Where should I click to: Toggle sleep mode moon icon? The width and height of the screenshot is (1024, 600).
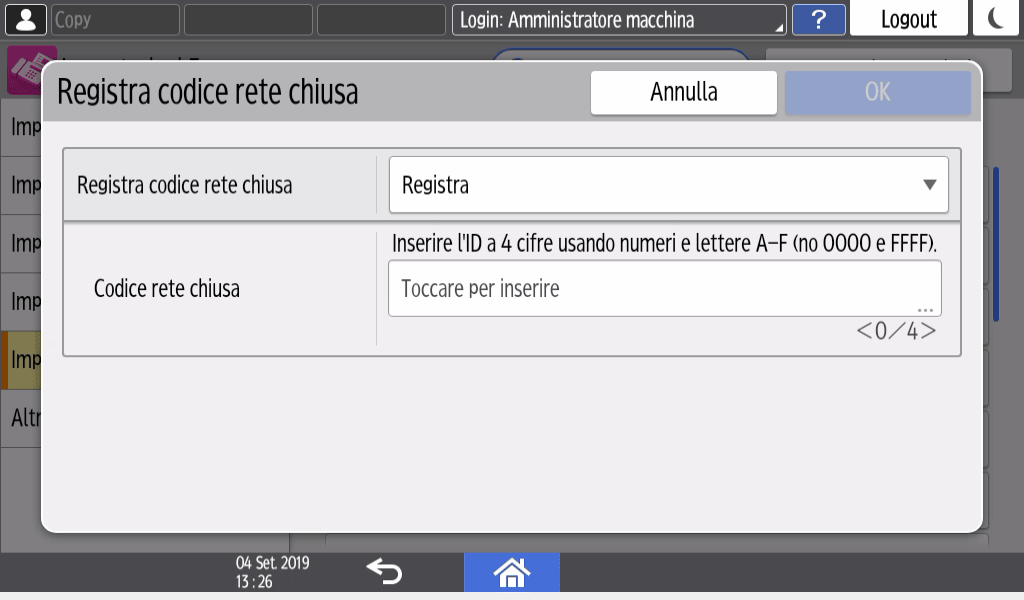(x=995, y=18)
